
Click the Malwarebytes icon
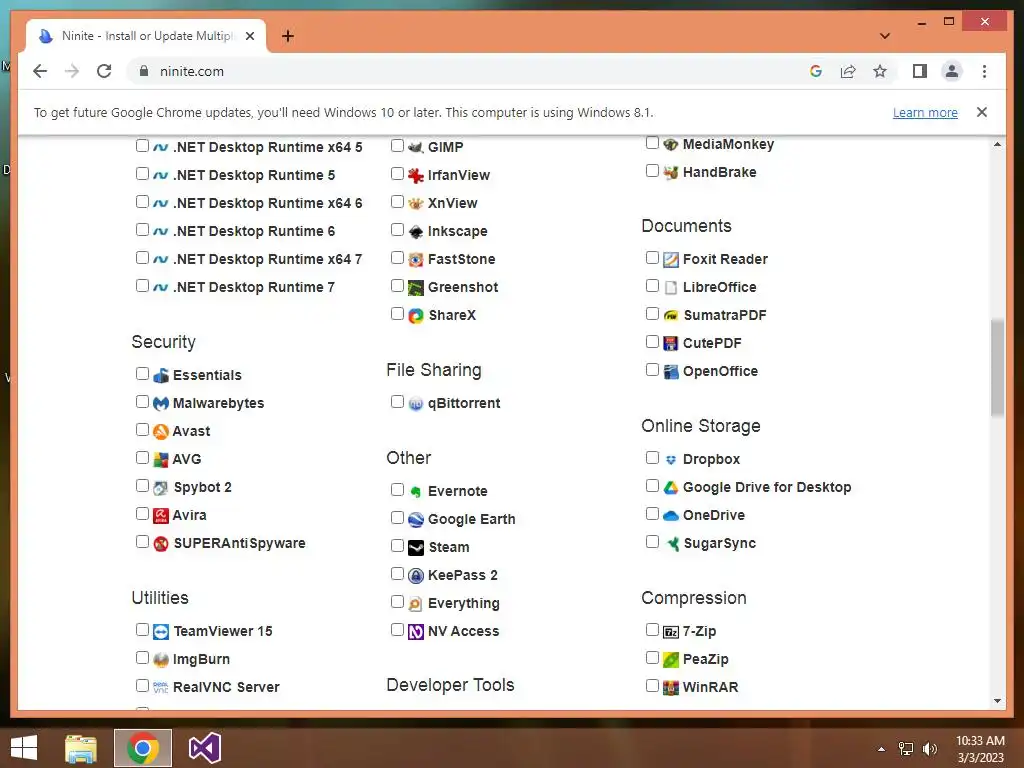click(161, 404)
